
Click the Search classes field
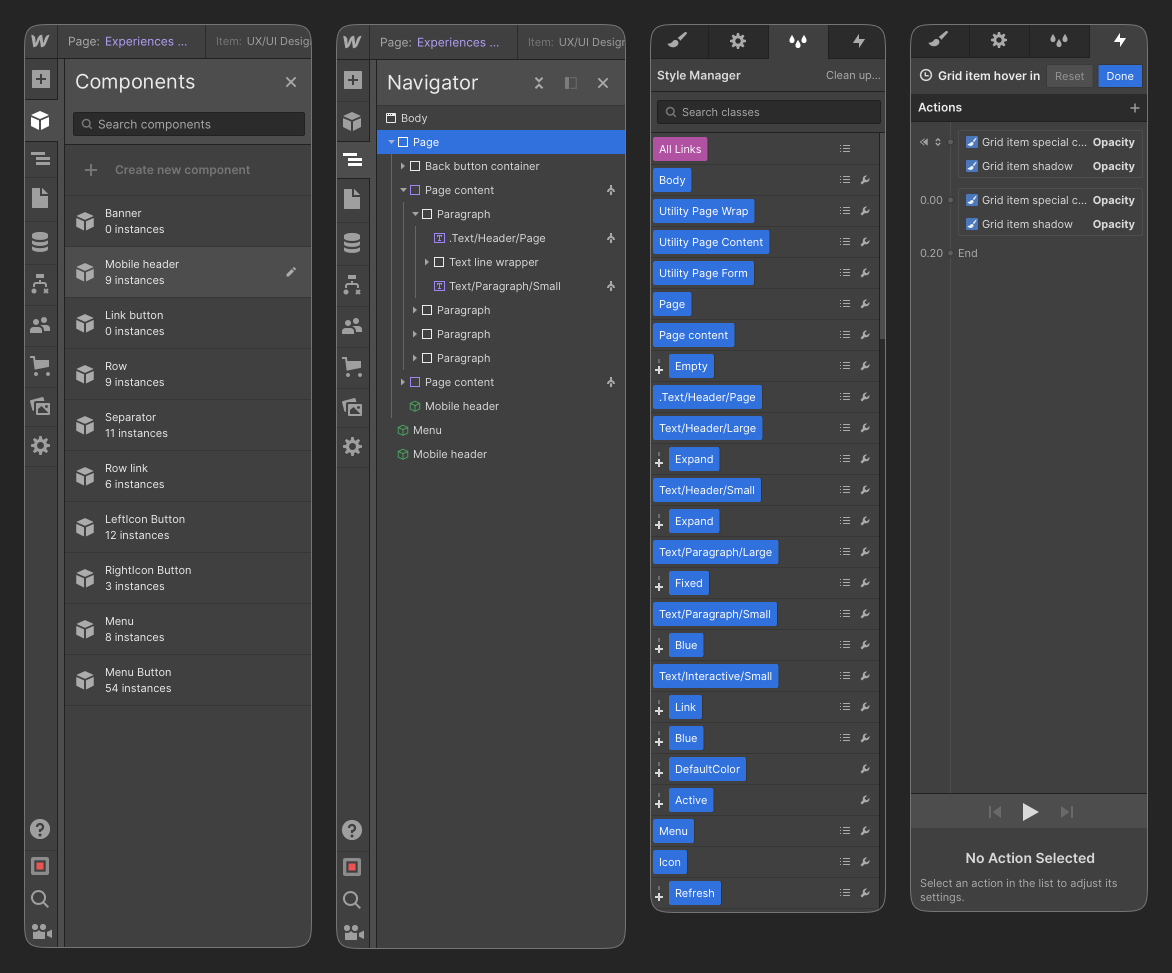[x=768, y=112]
